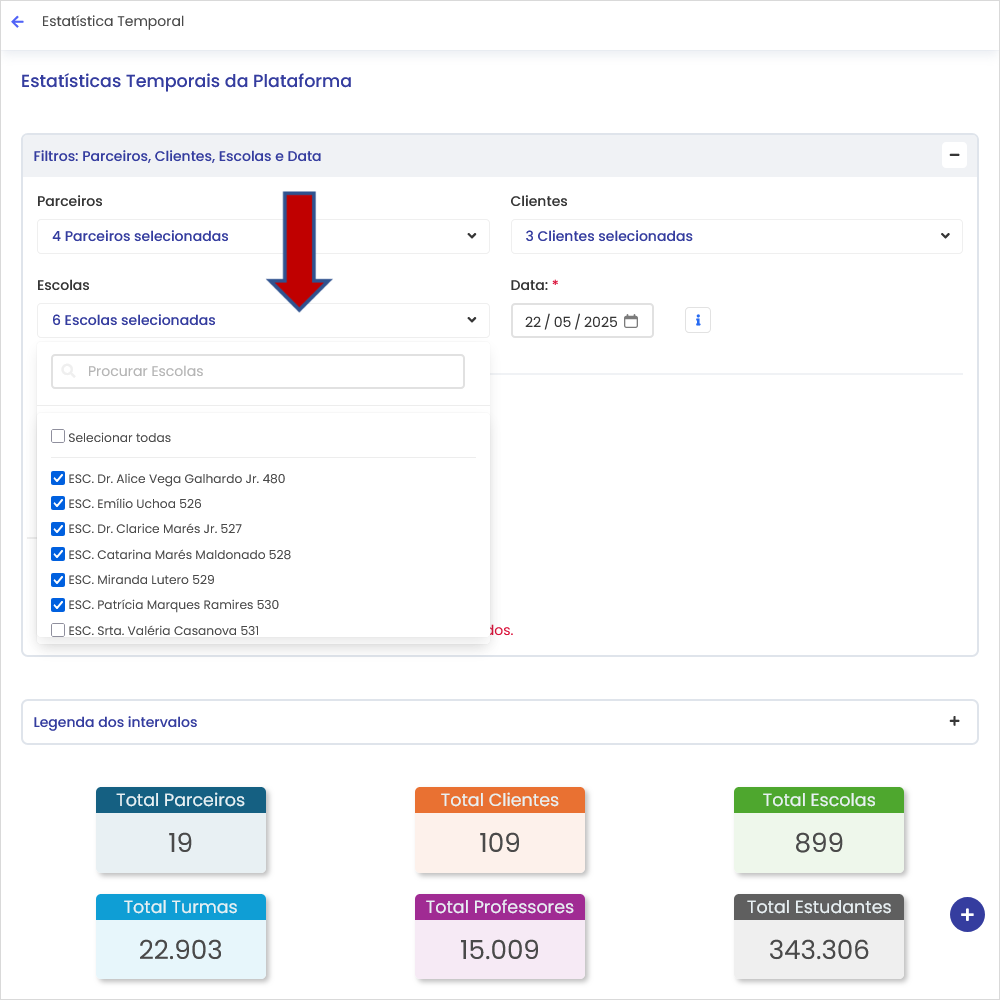Click the Estatísticas Temporais da Plataforma heading
This screenshot has width=1000, height=1000.
pos(186,81)
